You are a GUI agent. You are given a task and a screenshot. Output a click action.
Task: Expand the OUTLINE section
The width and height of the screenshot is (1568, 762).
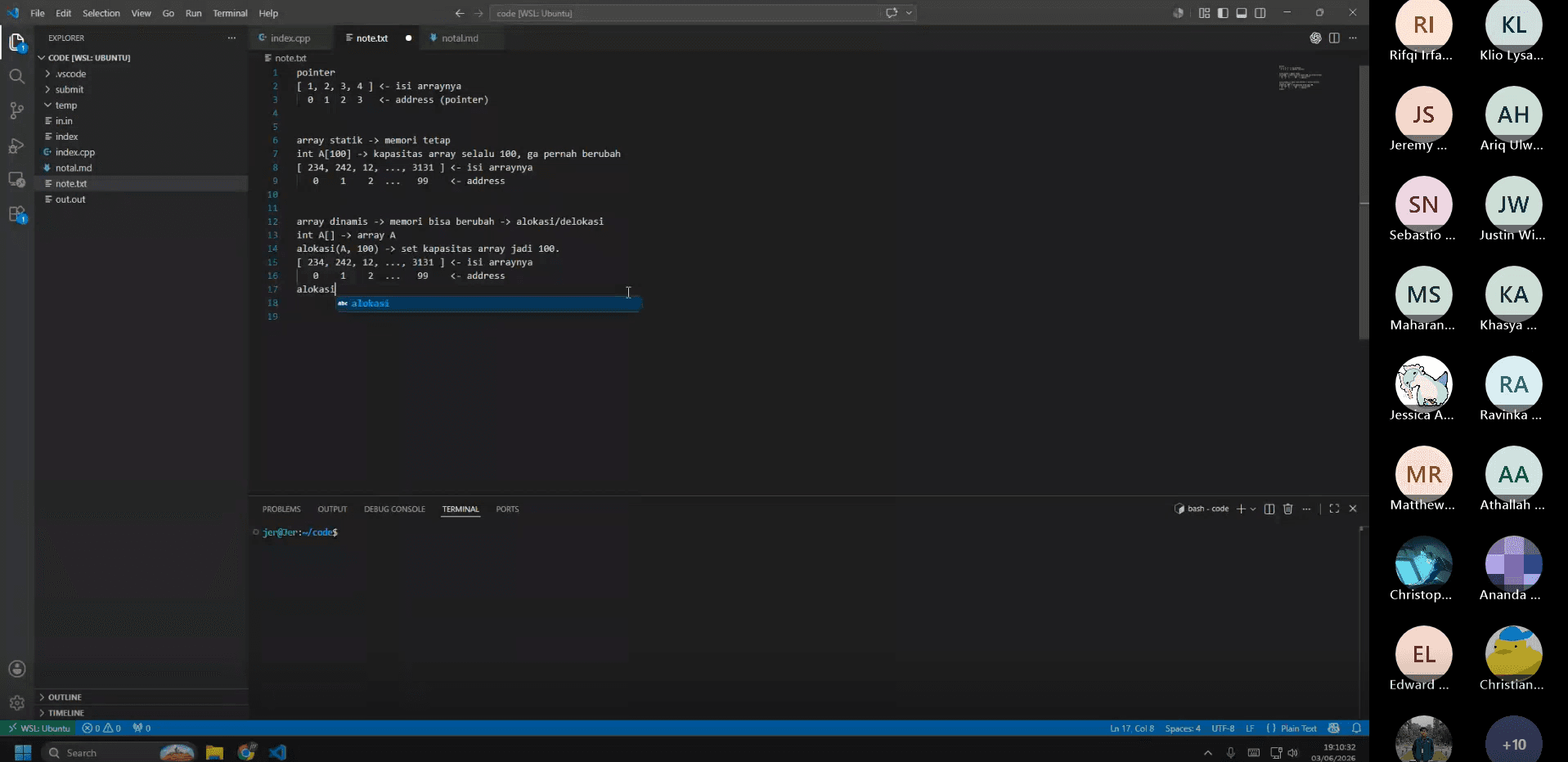[141, 697]
